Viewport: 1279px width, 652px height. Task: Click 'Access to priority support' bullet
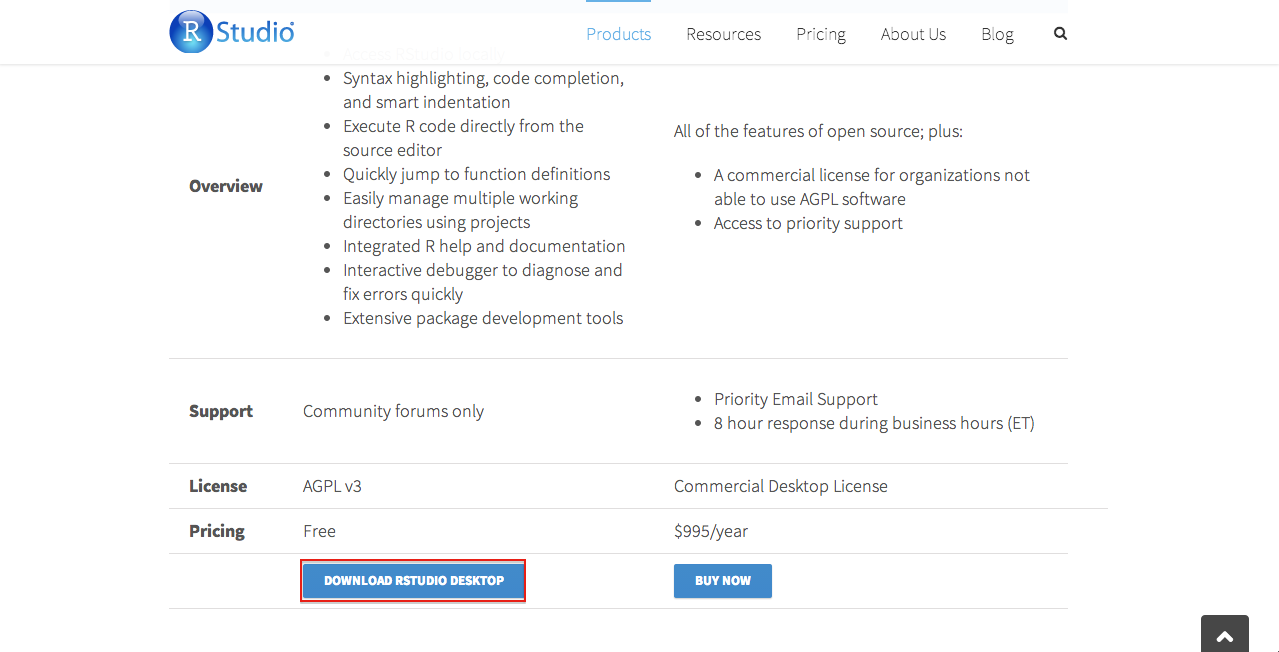(x=808, y=223)
